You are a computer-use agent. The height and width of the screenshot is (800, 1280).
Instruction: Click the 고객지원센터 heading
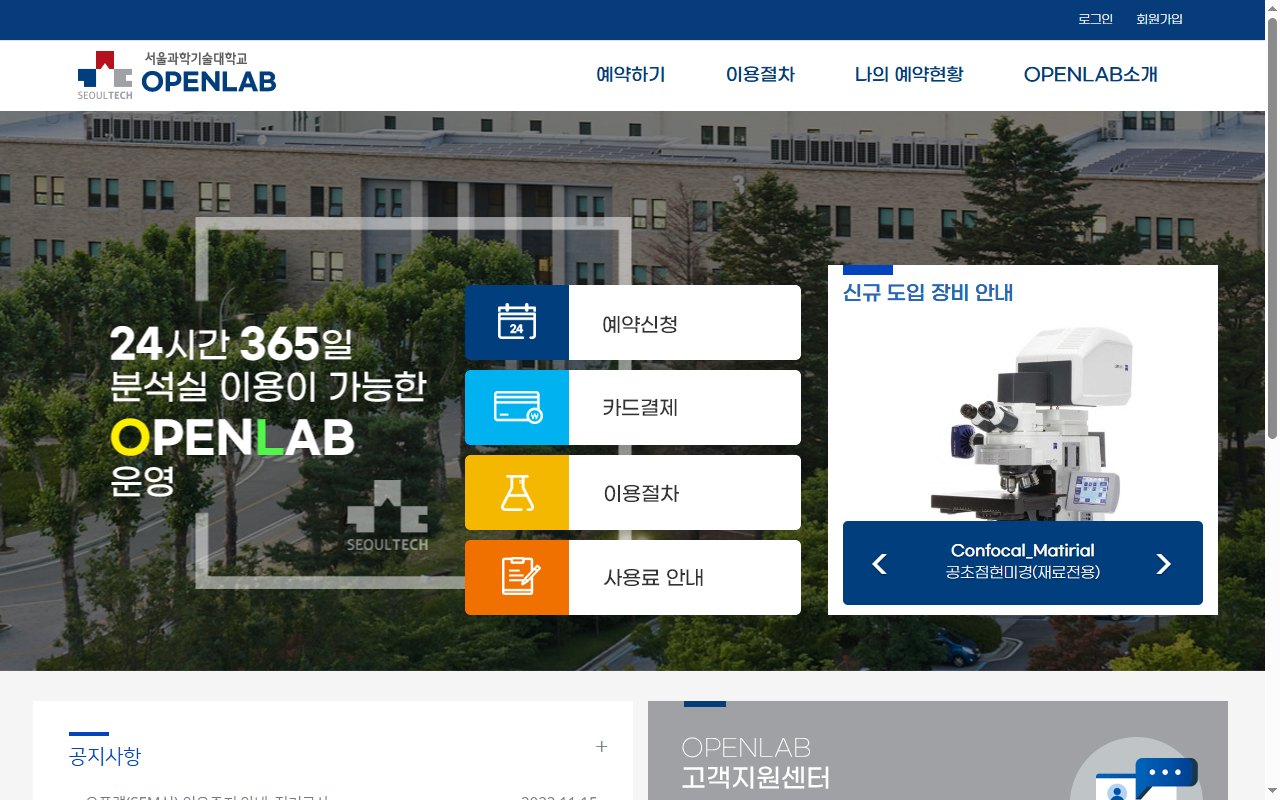coord(755,777)
